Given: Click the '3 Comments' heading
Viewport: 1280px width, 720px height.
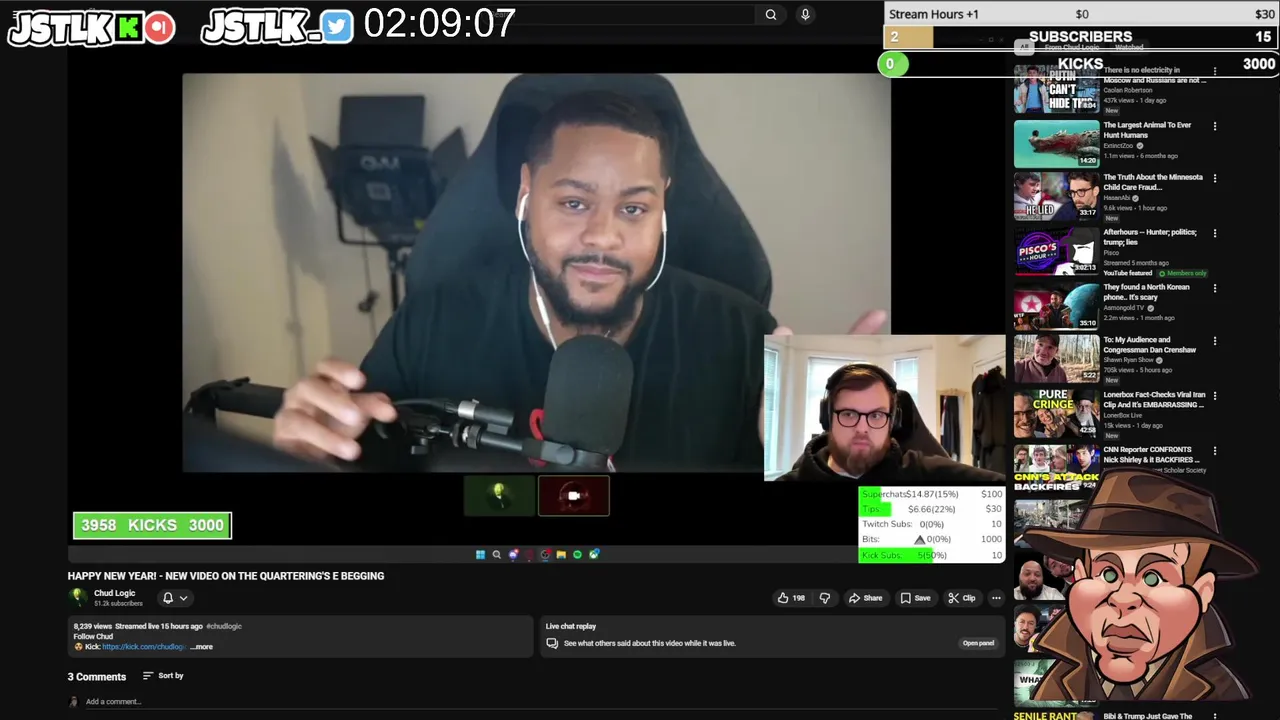Looking at the screenshot, I should (97, 677).
